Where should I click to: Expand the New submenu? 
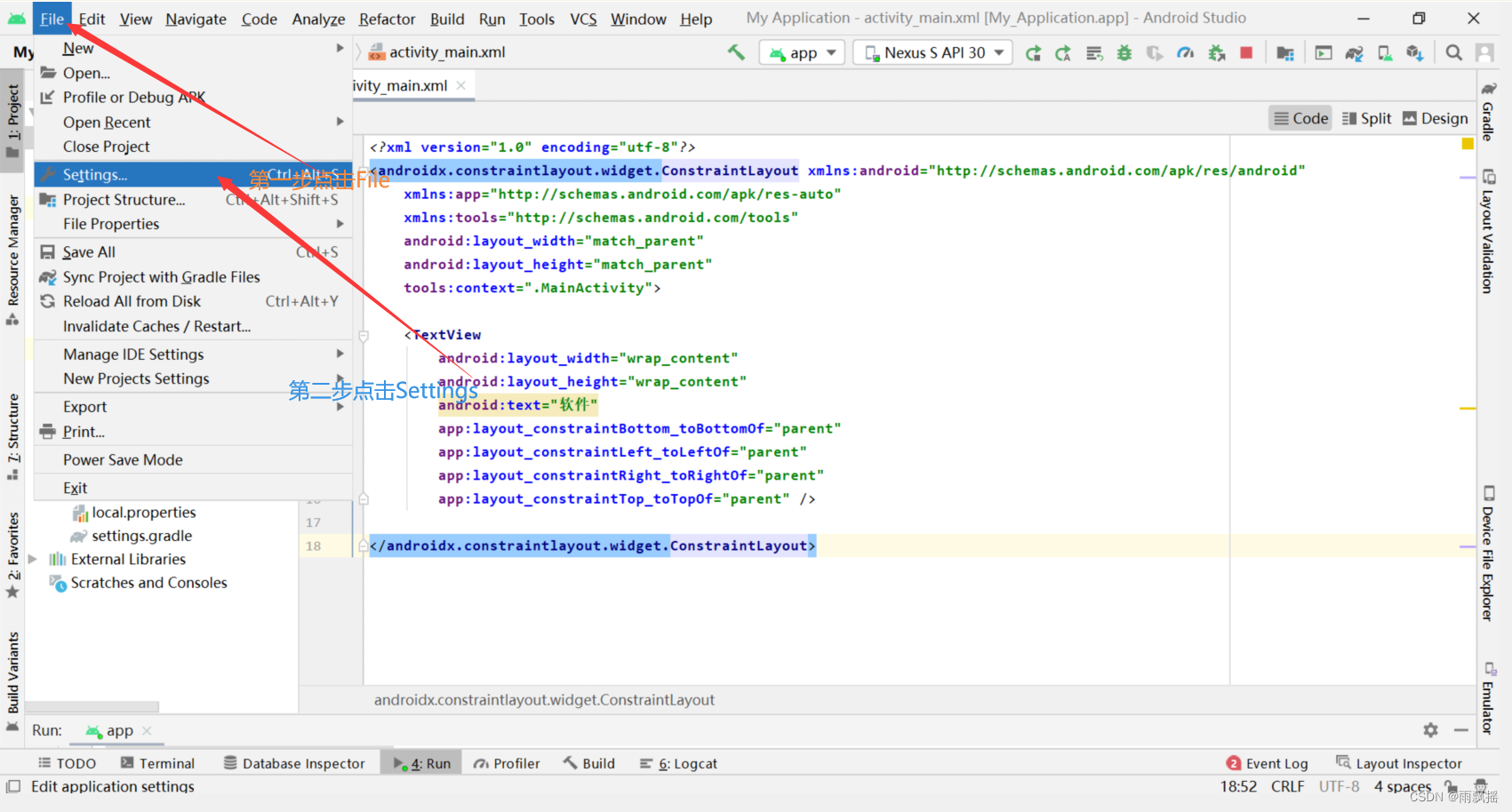pyautogui.click(x=193, y=48)
